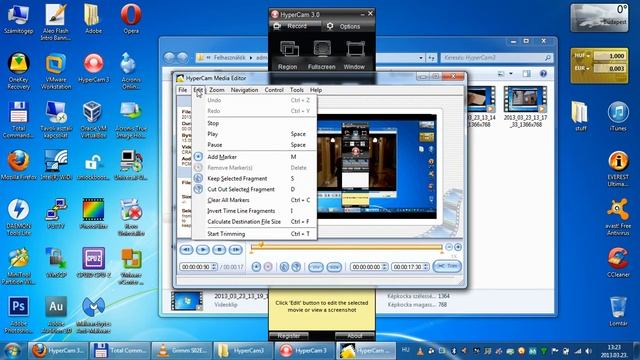Open the Zoom menu

coord(217,90)
